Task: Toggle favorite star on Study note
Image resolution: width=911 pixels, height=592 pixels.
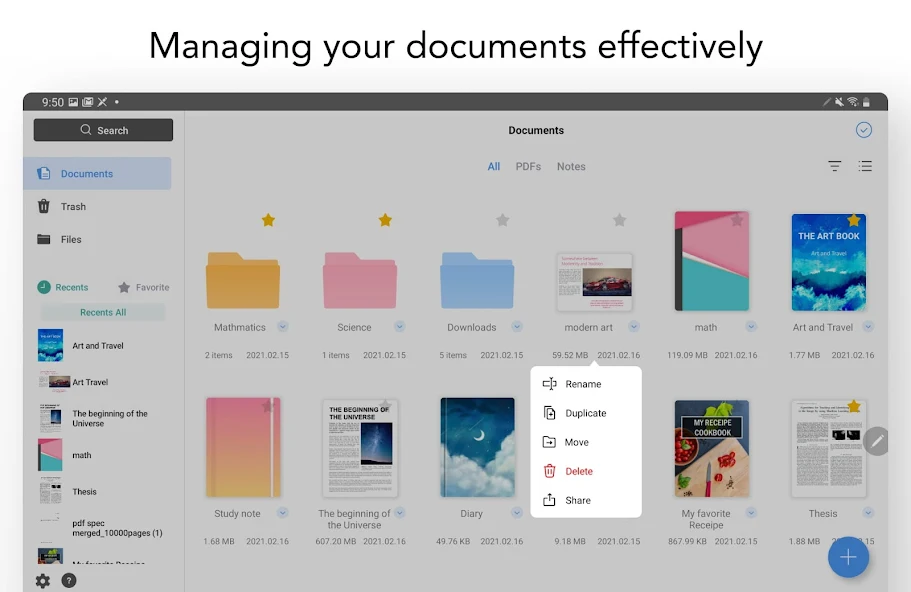Action: click(x=268, y=406)
